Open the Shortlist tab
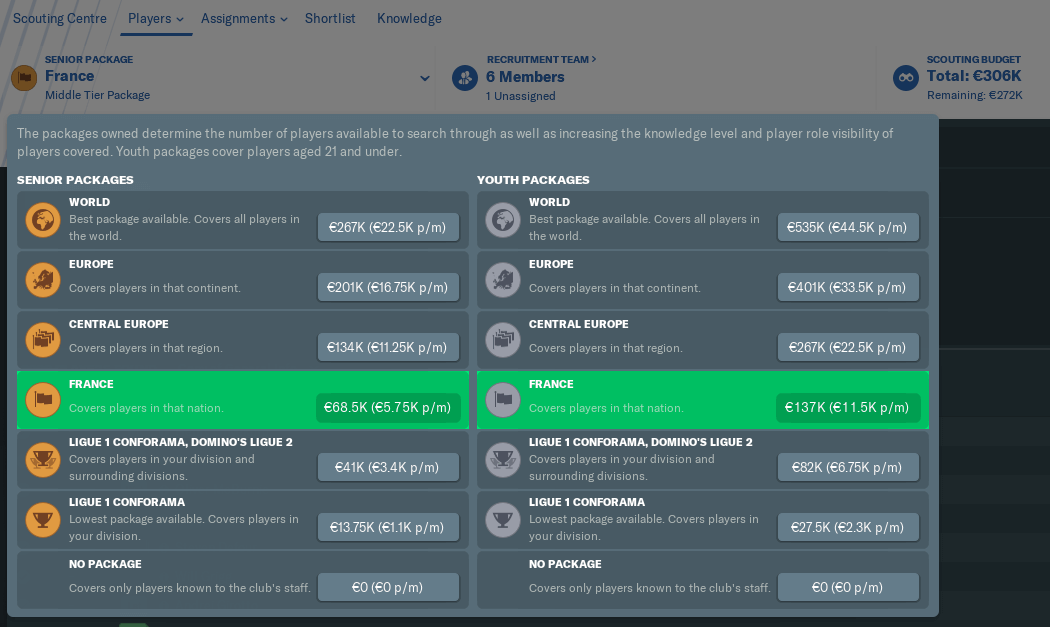1050x627 pixels. pos(330,19)
